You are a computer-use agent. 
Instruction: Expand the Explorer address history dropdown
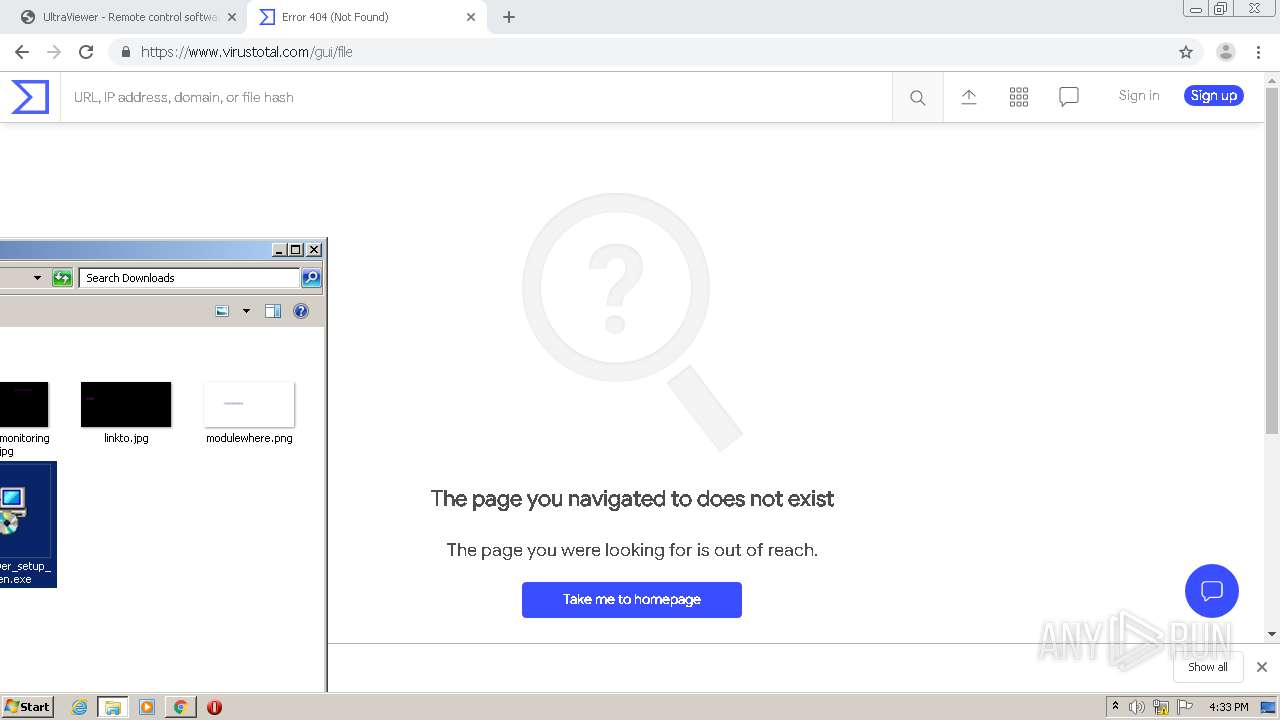coord(37,278)
